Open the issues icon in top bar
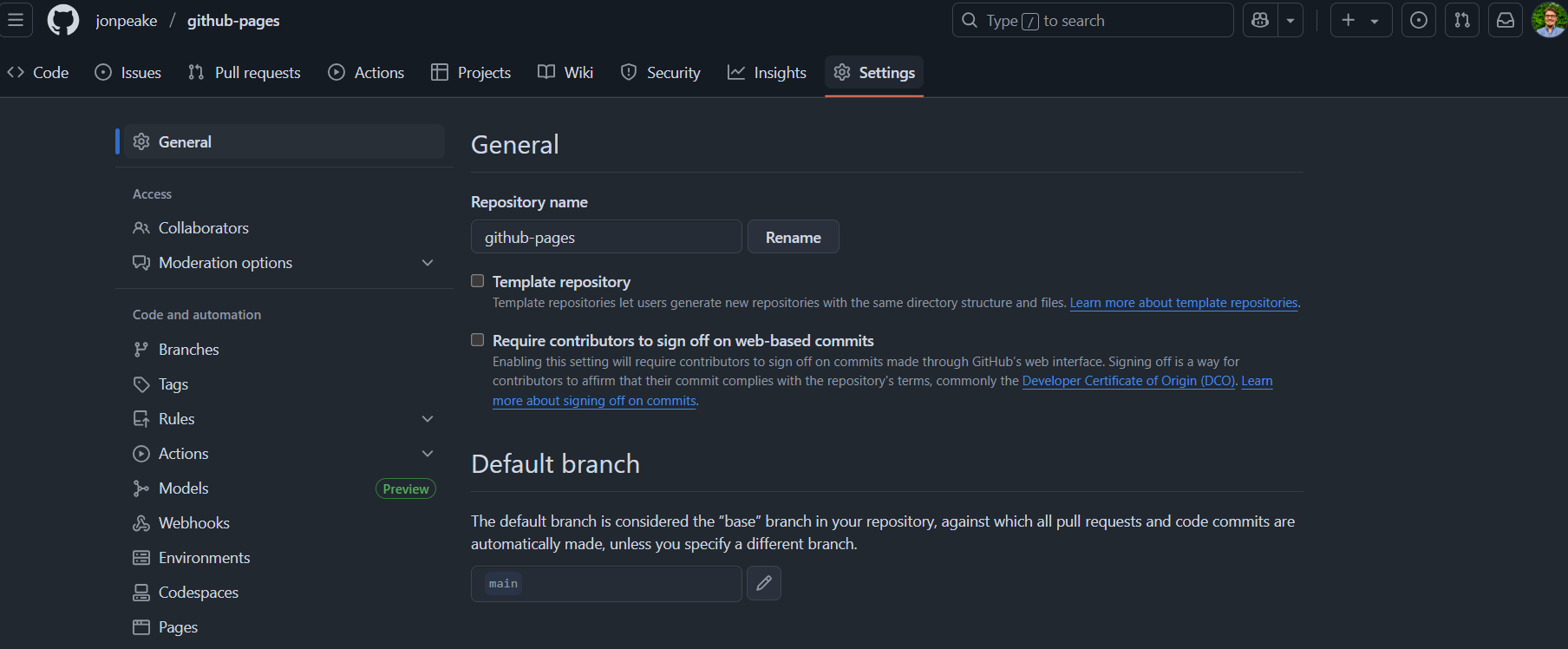This screenshot has height=649, width=1568. pos(1419,20)
